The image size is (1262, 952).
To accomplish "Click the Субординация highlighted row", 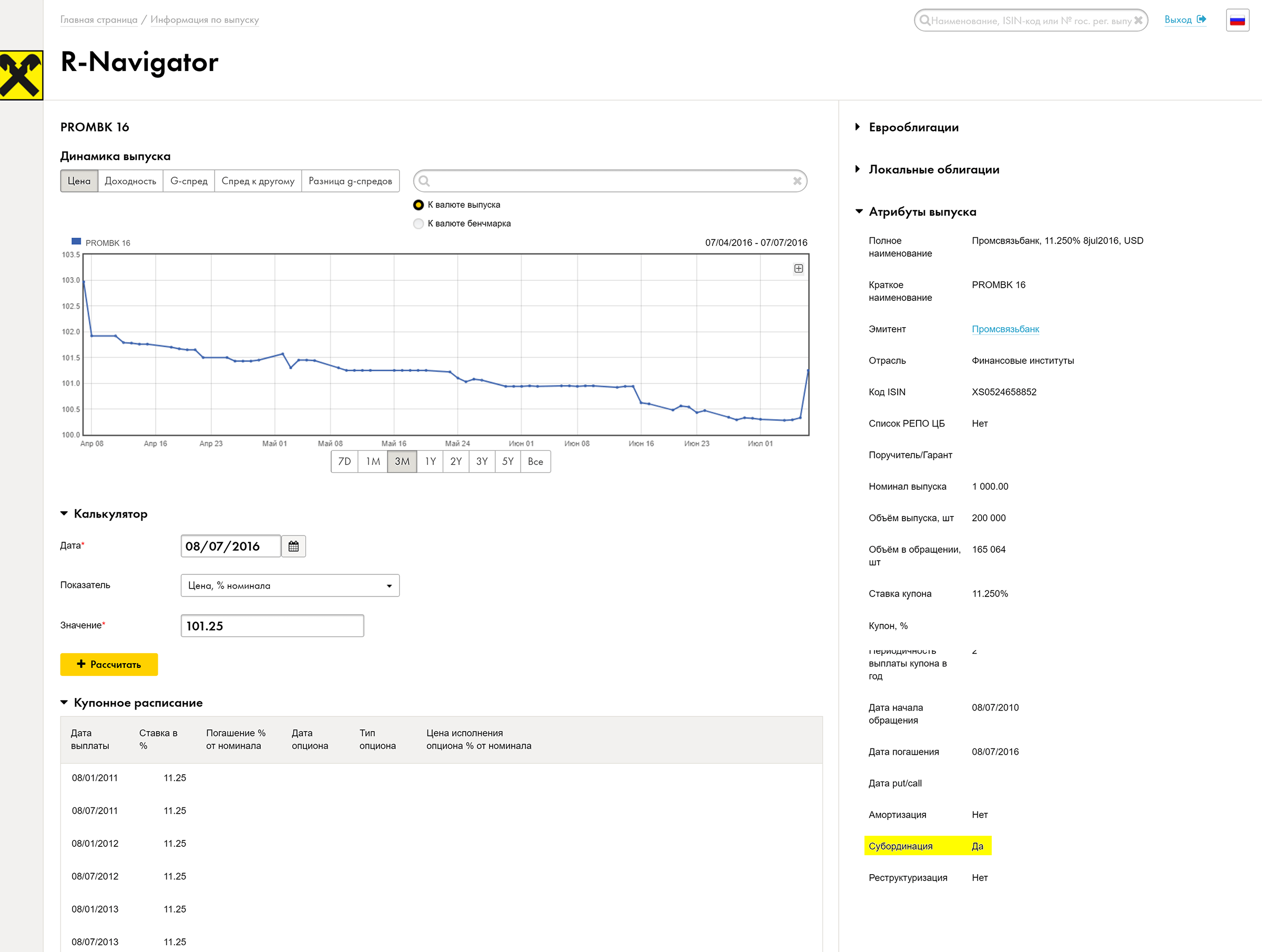I will pyautogui.click(x=928, y=846).
